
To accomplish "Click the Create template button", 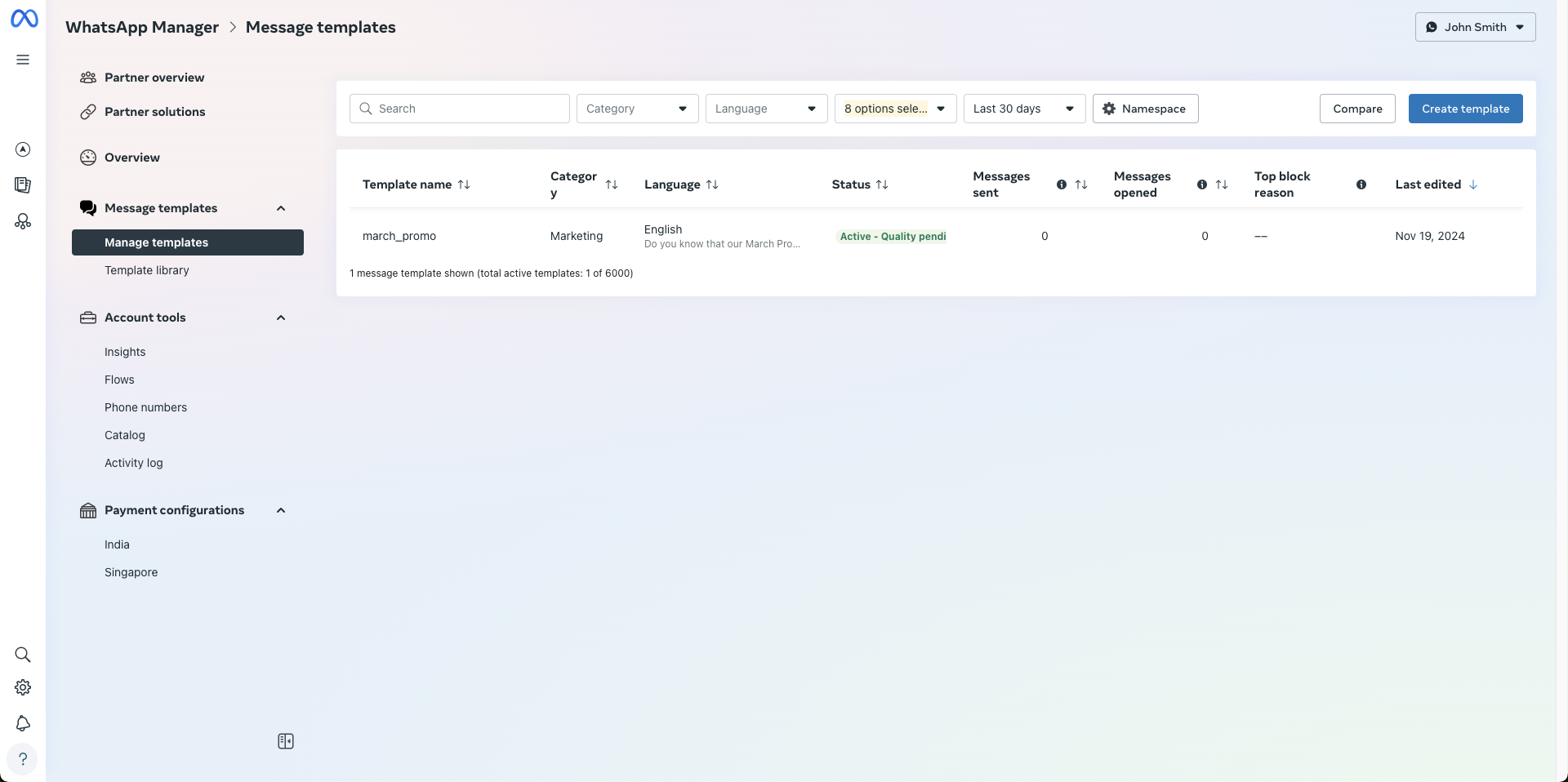I will [x=1465, y=109].
